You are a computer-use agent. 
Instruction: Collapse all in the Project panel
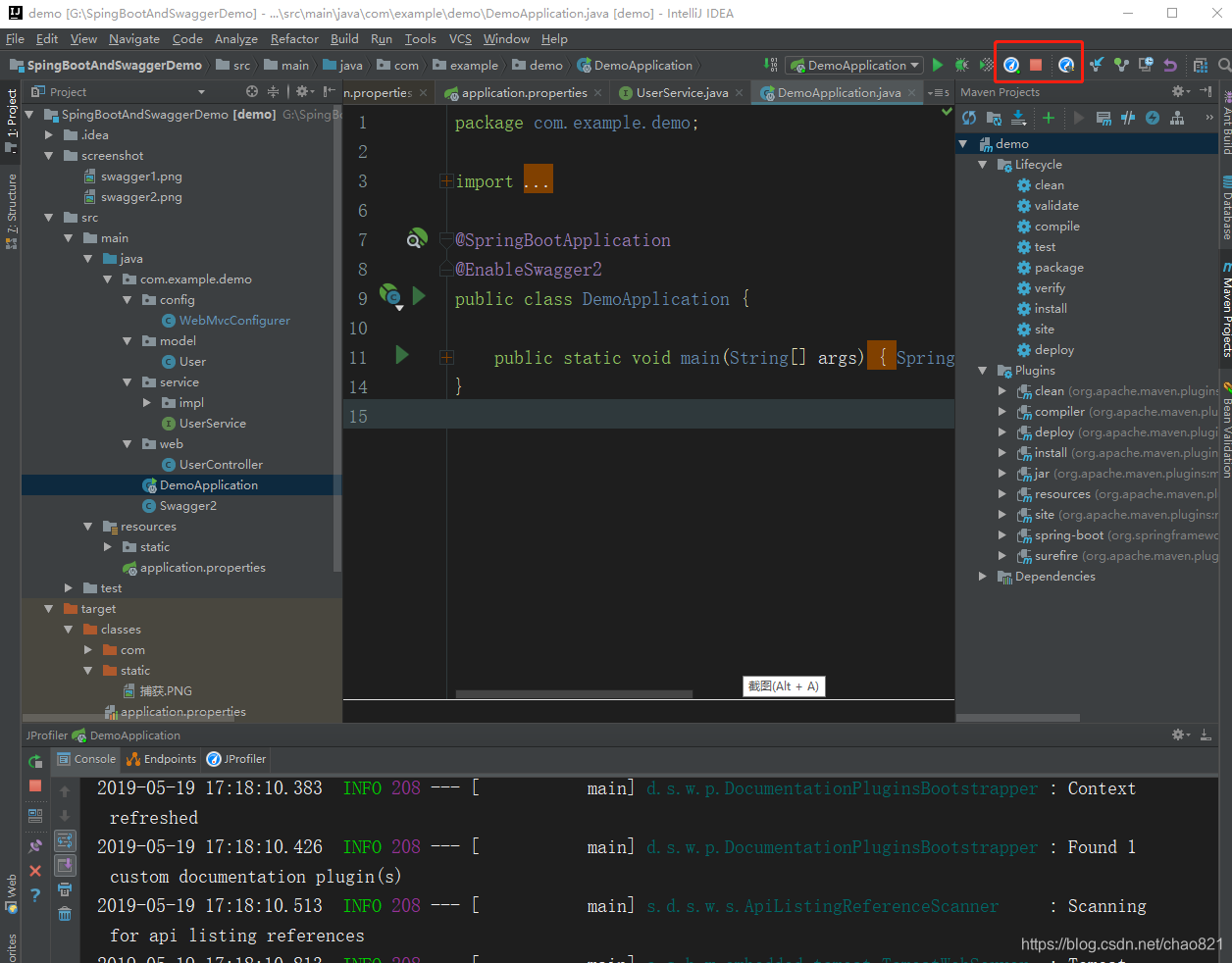pos(273,91)
